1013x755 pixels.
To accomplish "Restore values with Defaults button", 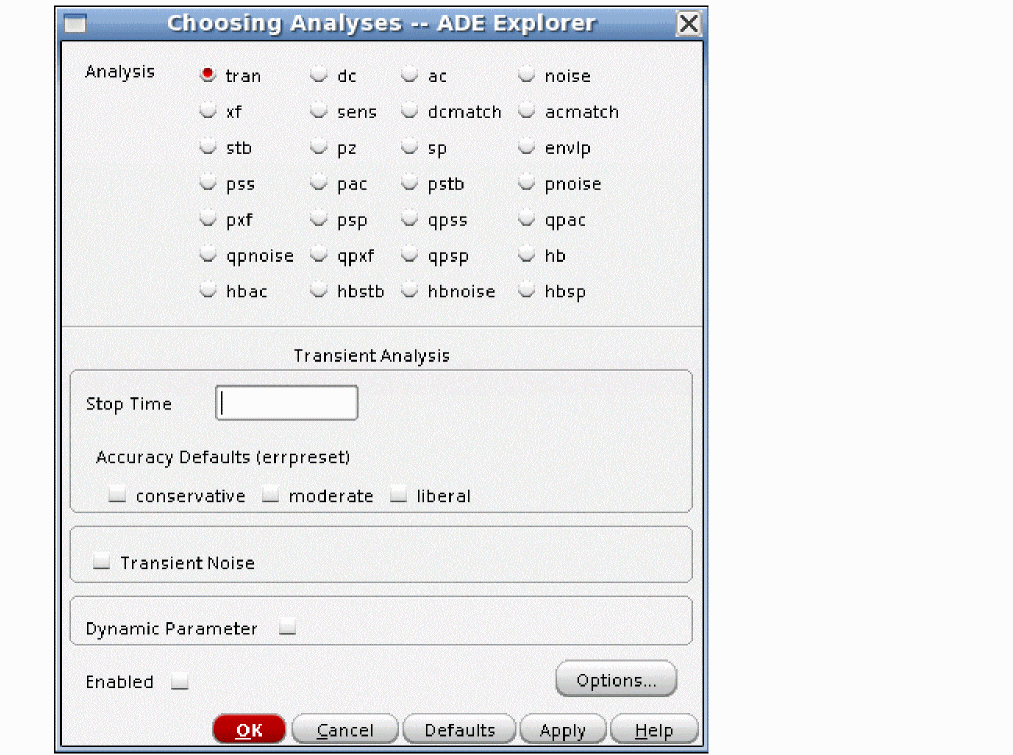I will [x=459, y=730].
